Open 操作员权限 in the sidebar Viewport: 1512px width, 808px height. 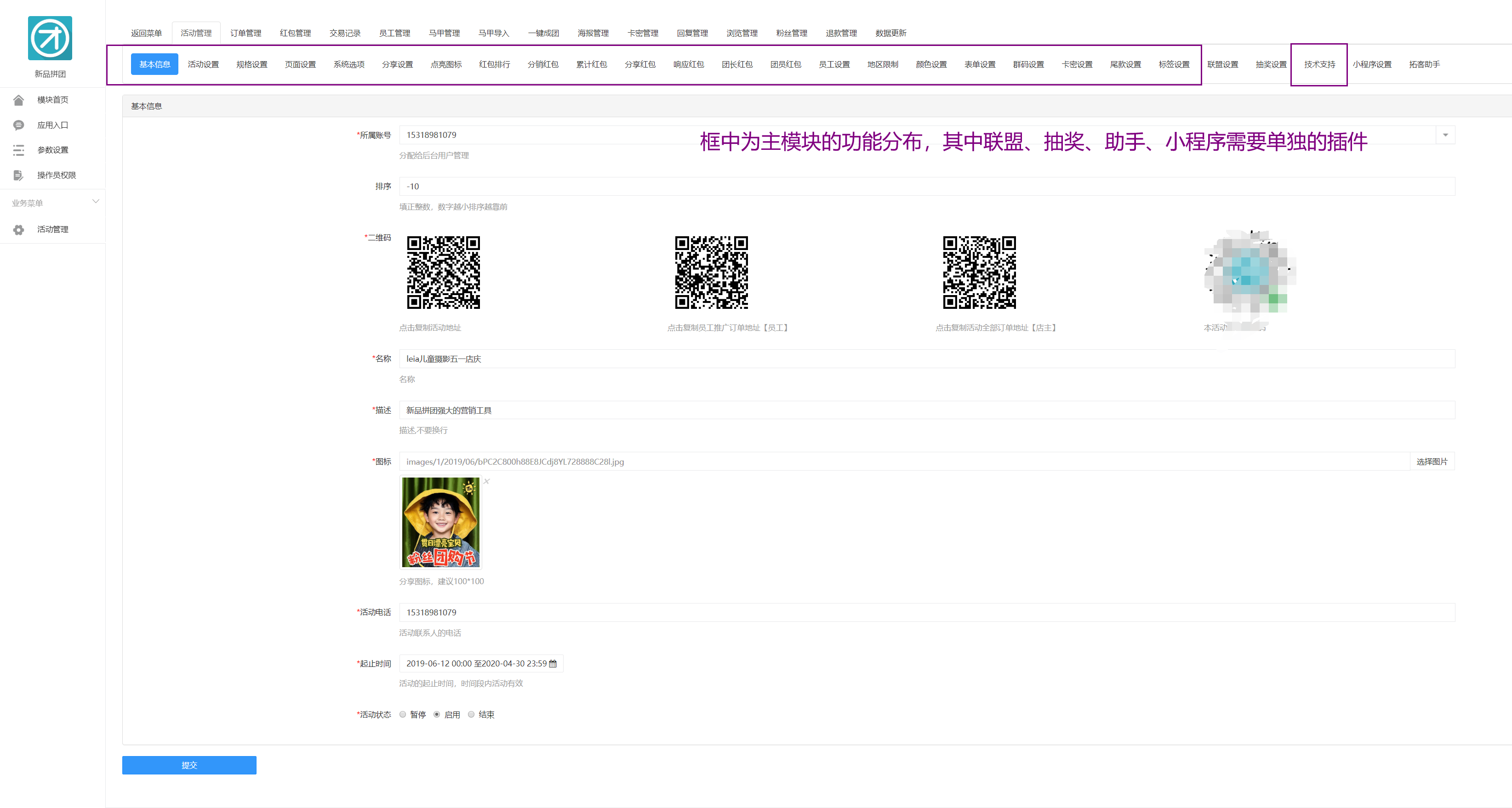[57, 175]
